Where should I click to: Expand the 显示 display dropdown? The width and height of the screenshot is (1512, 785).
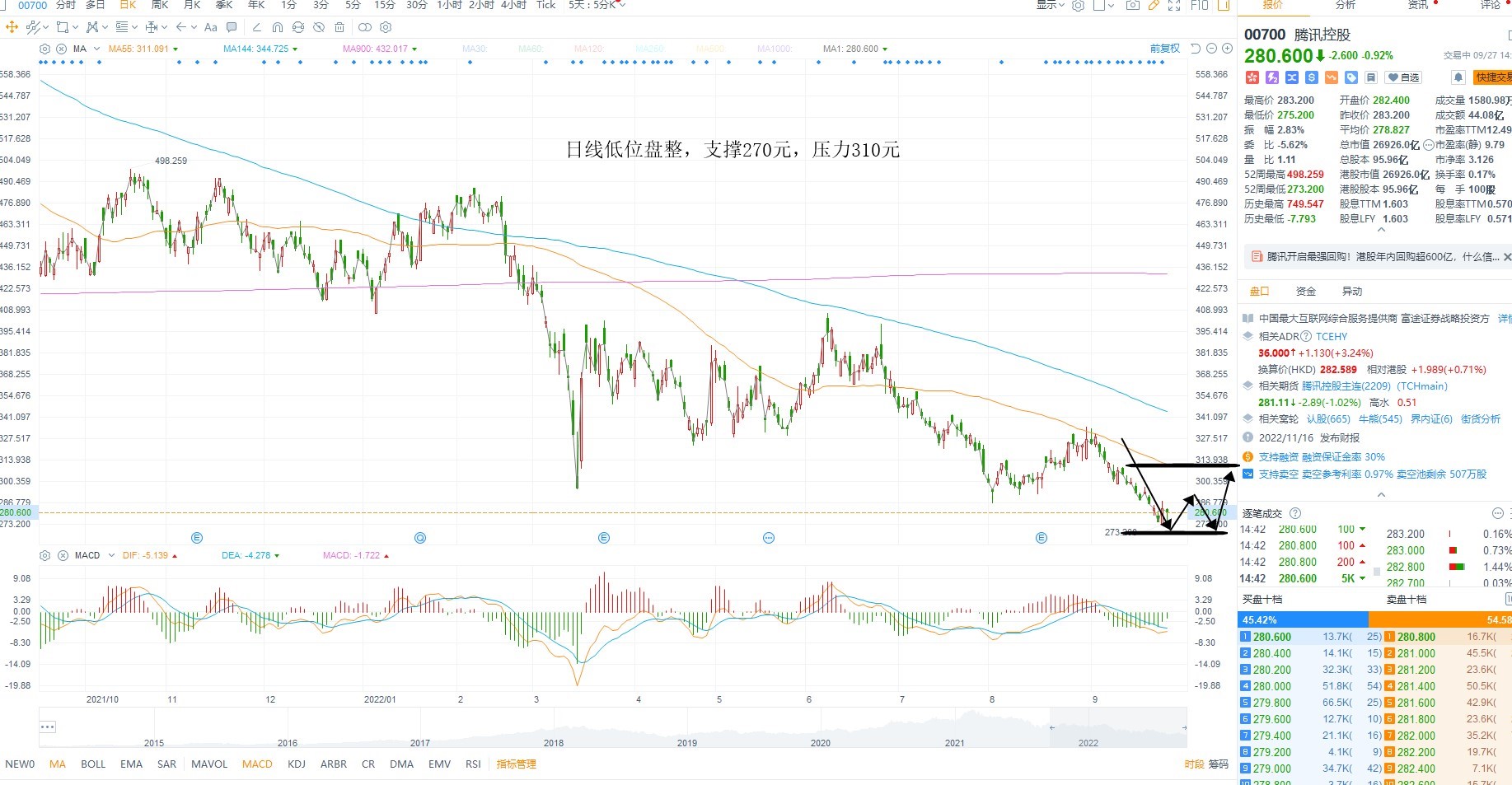pos(1050,5)
